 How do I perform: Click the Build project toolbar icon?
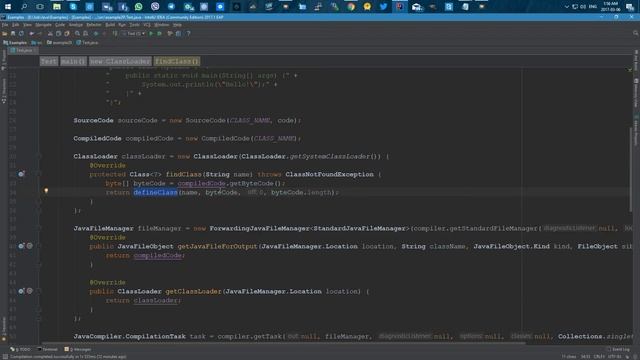[x=115, y=33]
